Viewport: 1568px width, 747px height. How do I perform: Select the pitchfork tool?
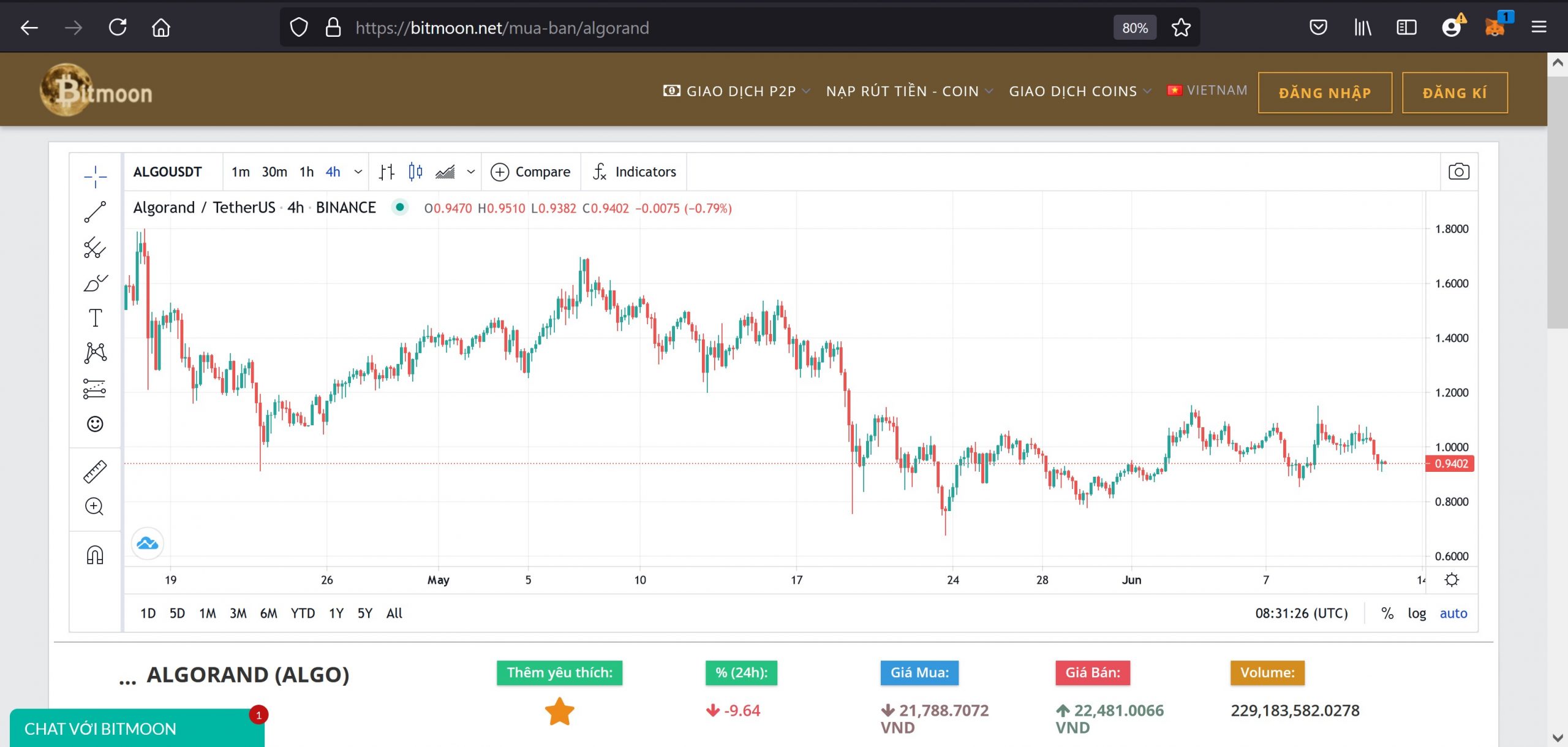(x=95, y=248)
